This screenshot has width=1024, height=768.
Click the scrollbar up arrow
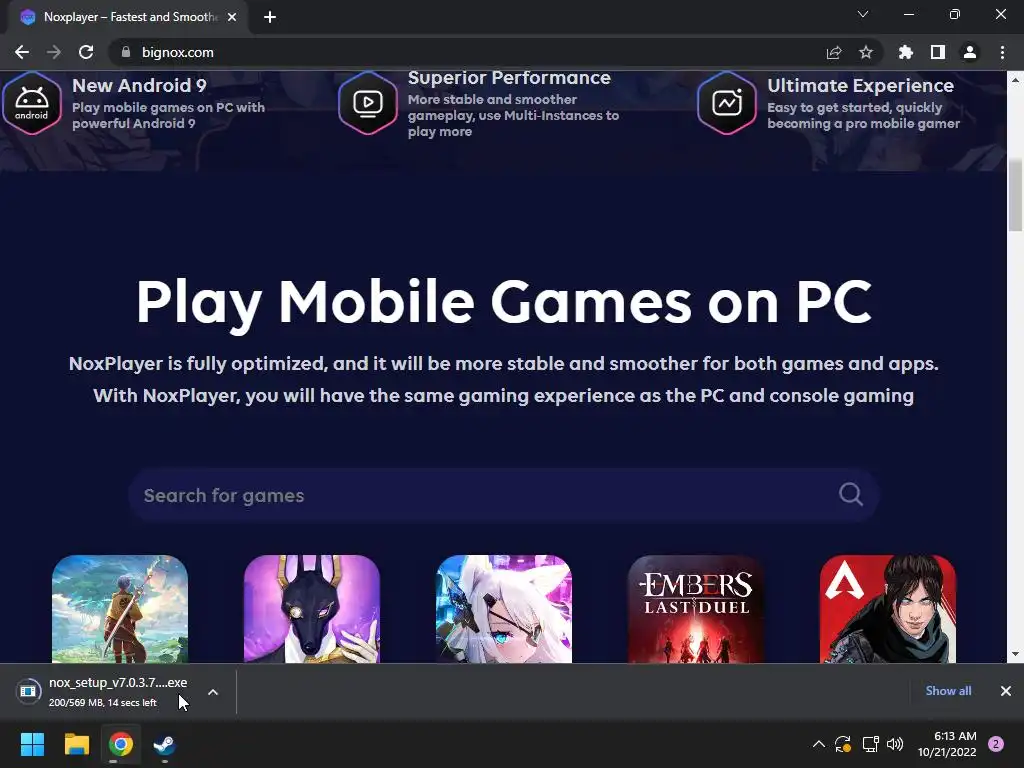[1016, 80]
